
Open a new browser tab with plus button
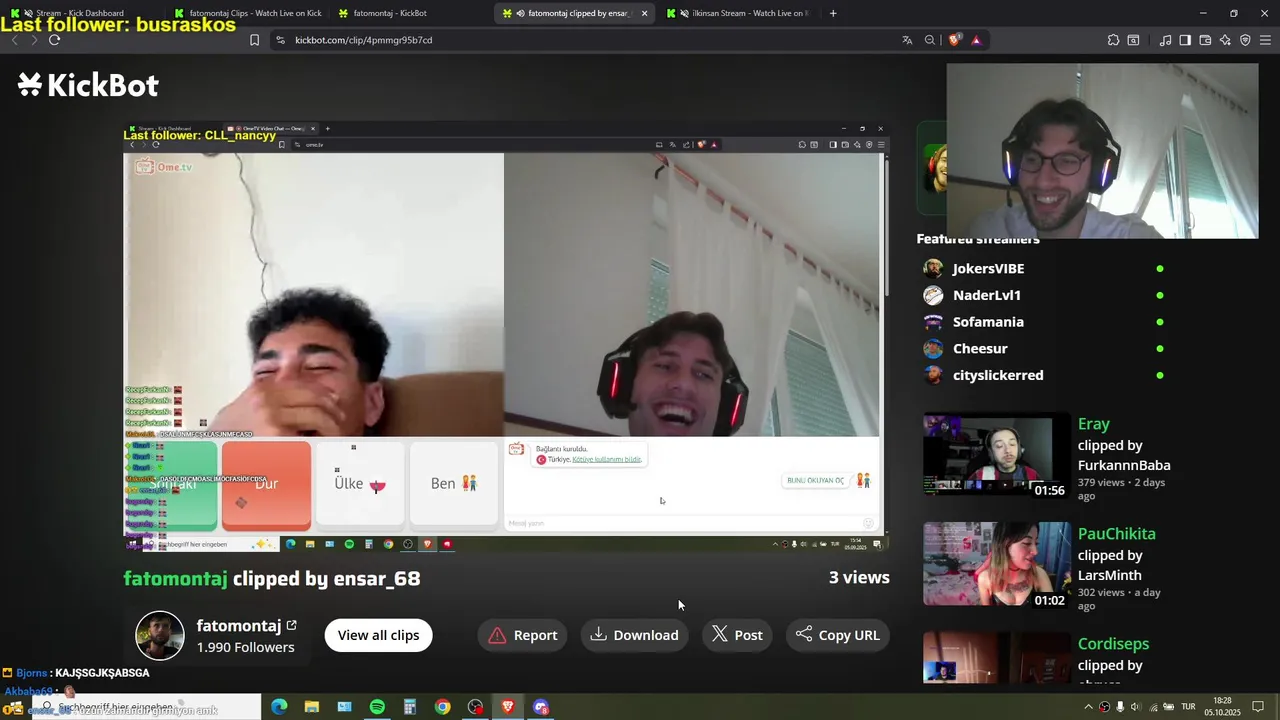(833, 13)
